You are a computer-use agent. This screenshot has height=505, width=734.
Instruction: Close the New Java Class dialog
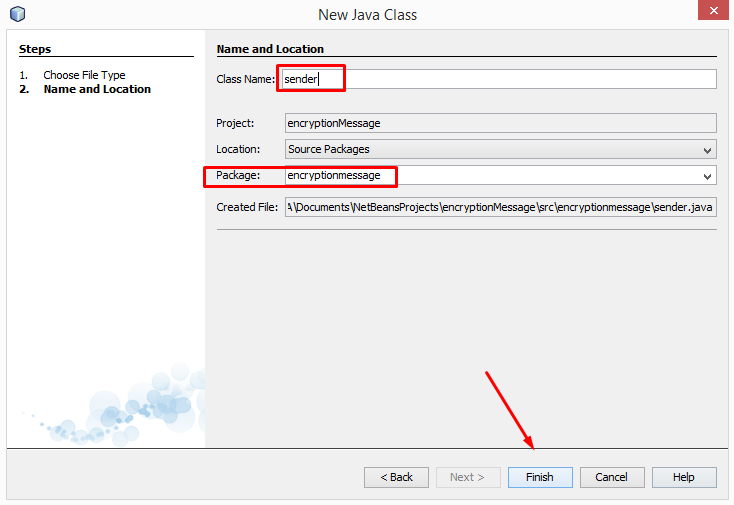pyautogui.click(x=713, y=10)
